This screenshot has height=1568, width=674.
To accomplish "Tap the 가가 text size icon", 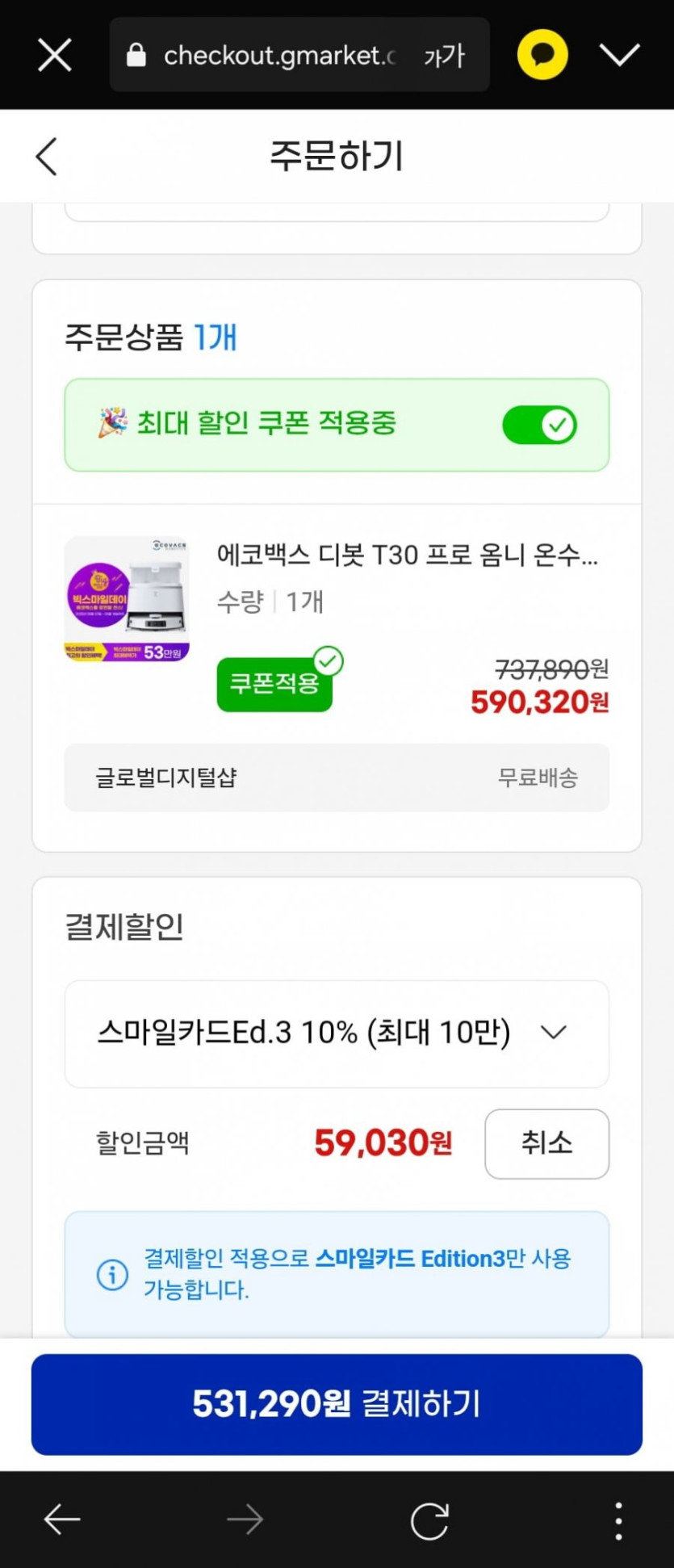I will pyautogui.click(x=444, y=56).
